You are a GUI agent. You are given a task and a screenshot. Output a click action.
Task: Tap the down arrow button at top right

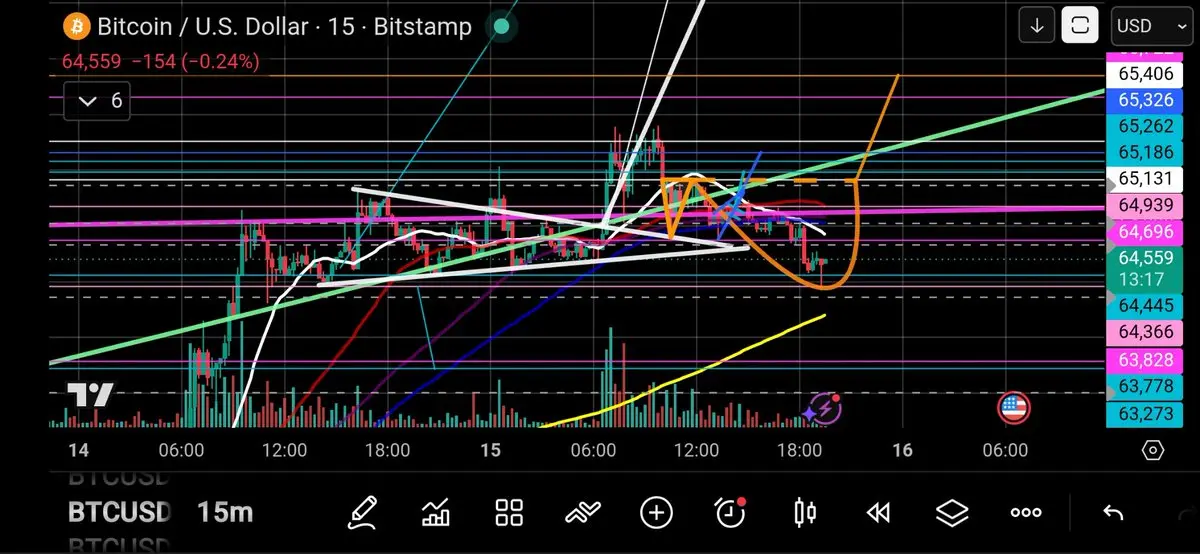coord(1038,26)
